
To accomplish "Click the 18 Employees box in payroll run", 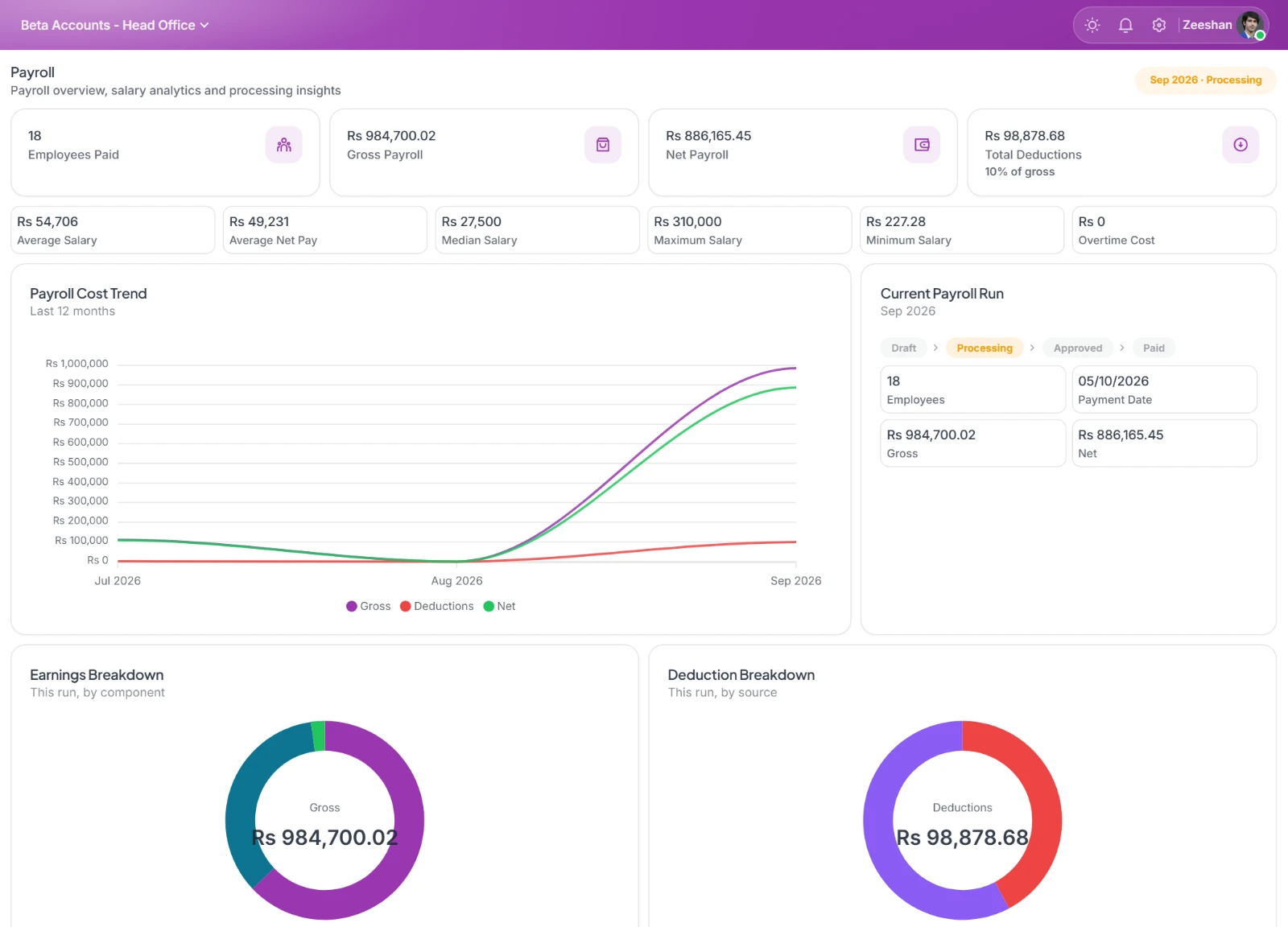I will 973,389.
